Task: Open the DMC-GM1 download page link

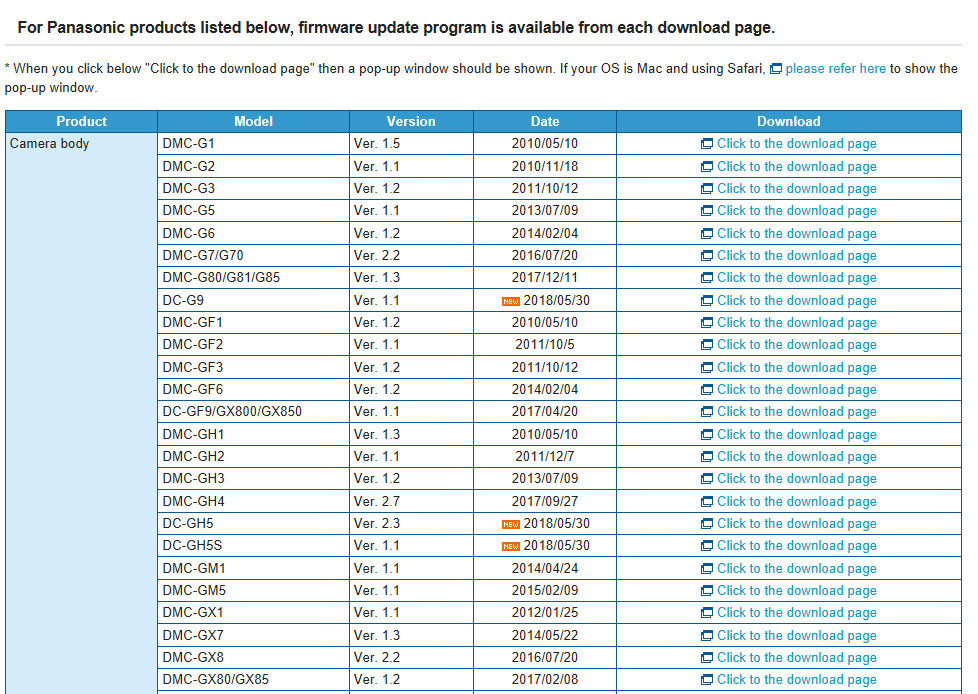Action: pyautogui.click(x=796, y=569)
